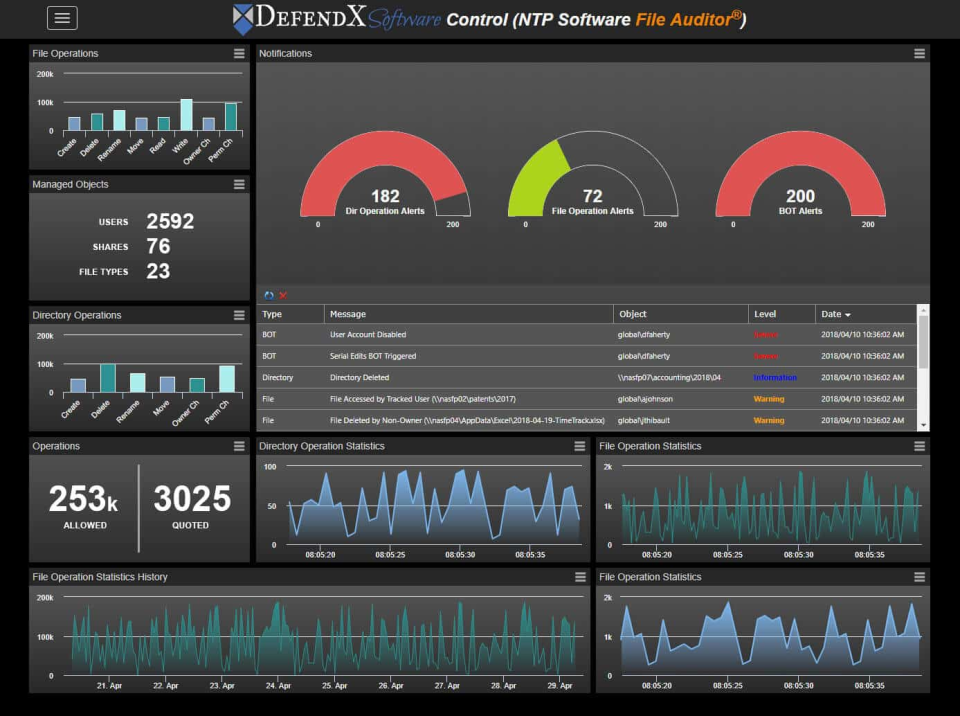The image size is (960, 716).
Task: Refresh the notifications list with blue icon
Action: (x=269, y=295)
